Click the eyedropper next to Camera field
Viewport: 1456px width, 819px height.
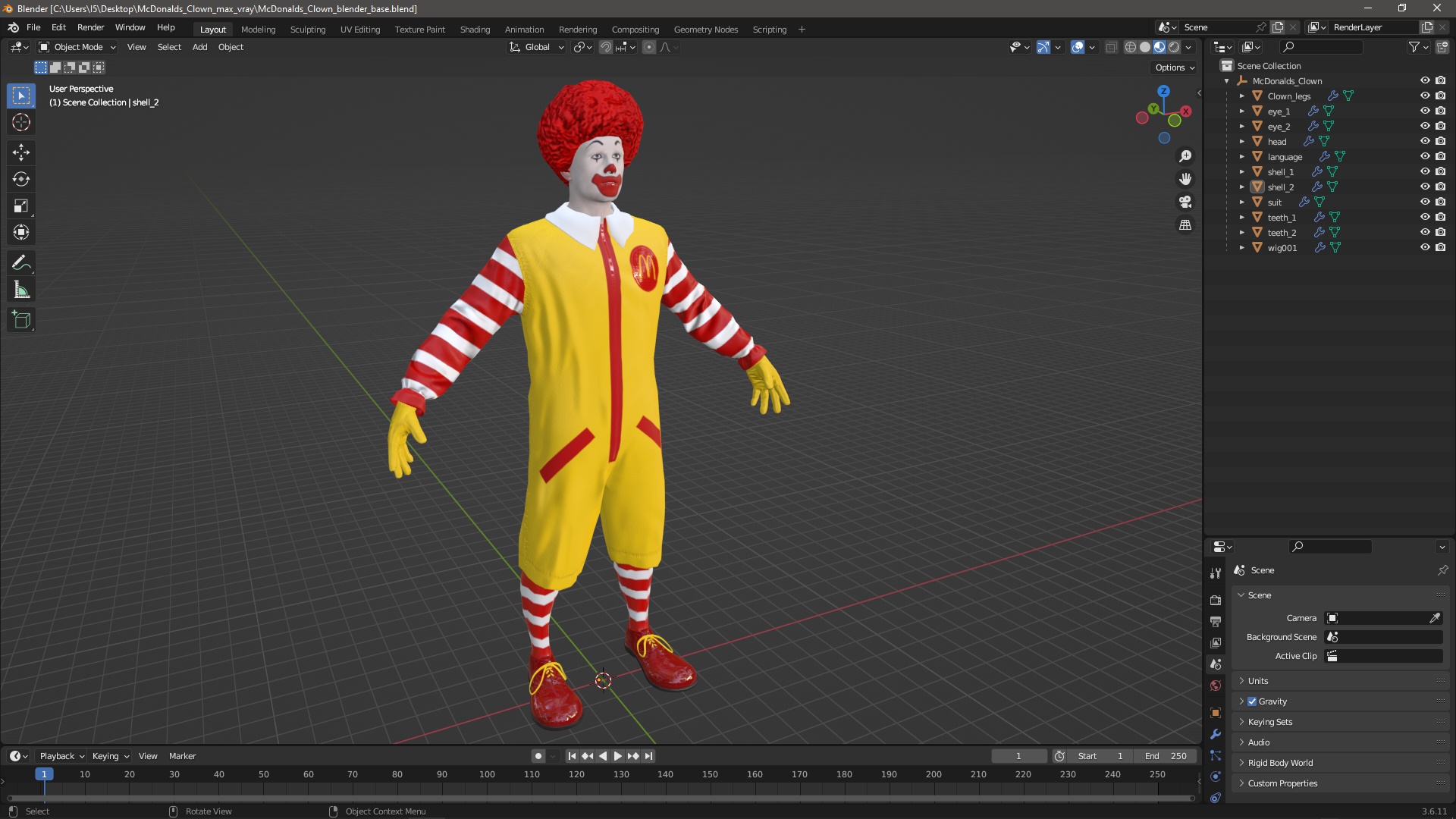point(1435,618)
